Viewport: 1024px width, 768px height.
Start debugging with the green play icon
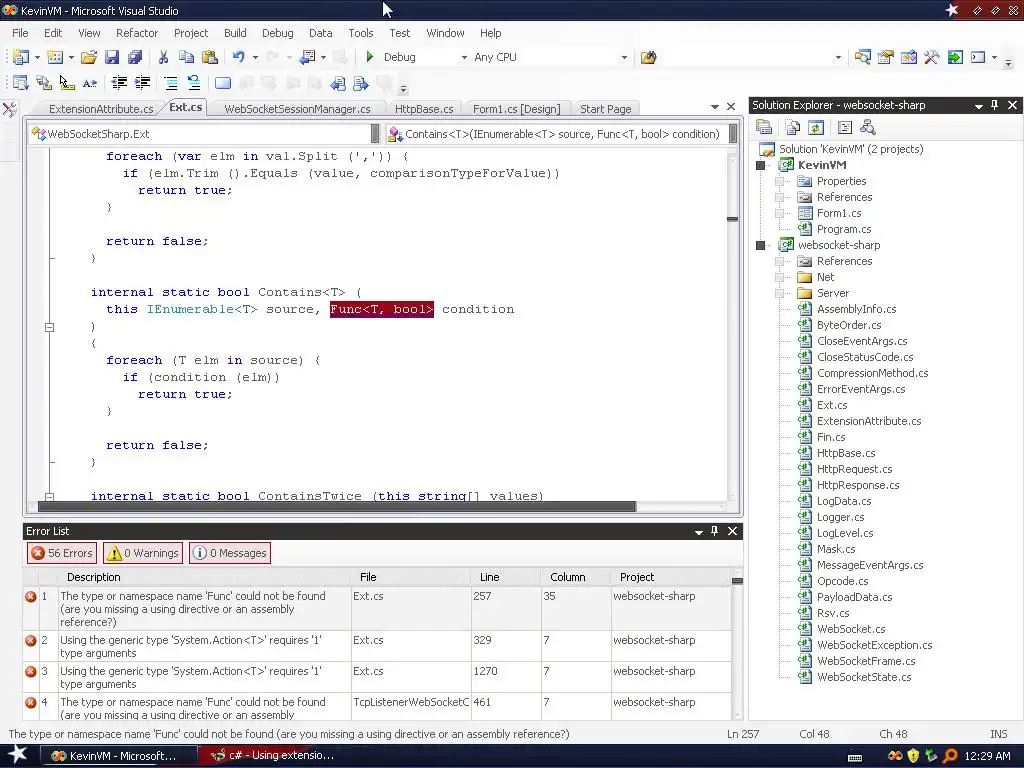[x=370, y=57]
